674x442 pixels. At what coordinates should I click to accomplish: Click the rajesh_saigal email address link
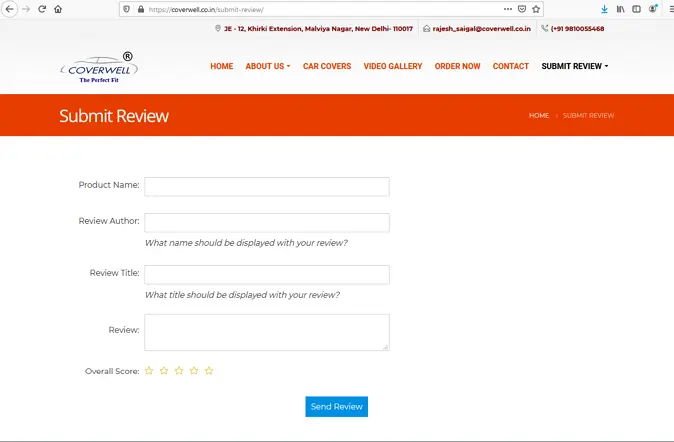coord(480,29)
